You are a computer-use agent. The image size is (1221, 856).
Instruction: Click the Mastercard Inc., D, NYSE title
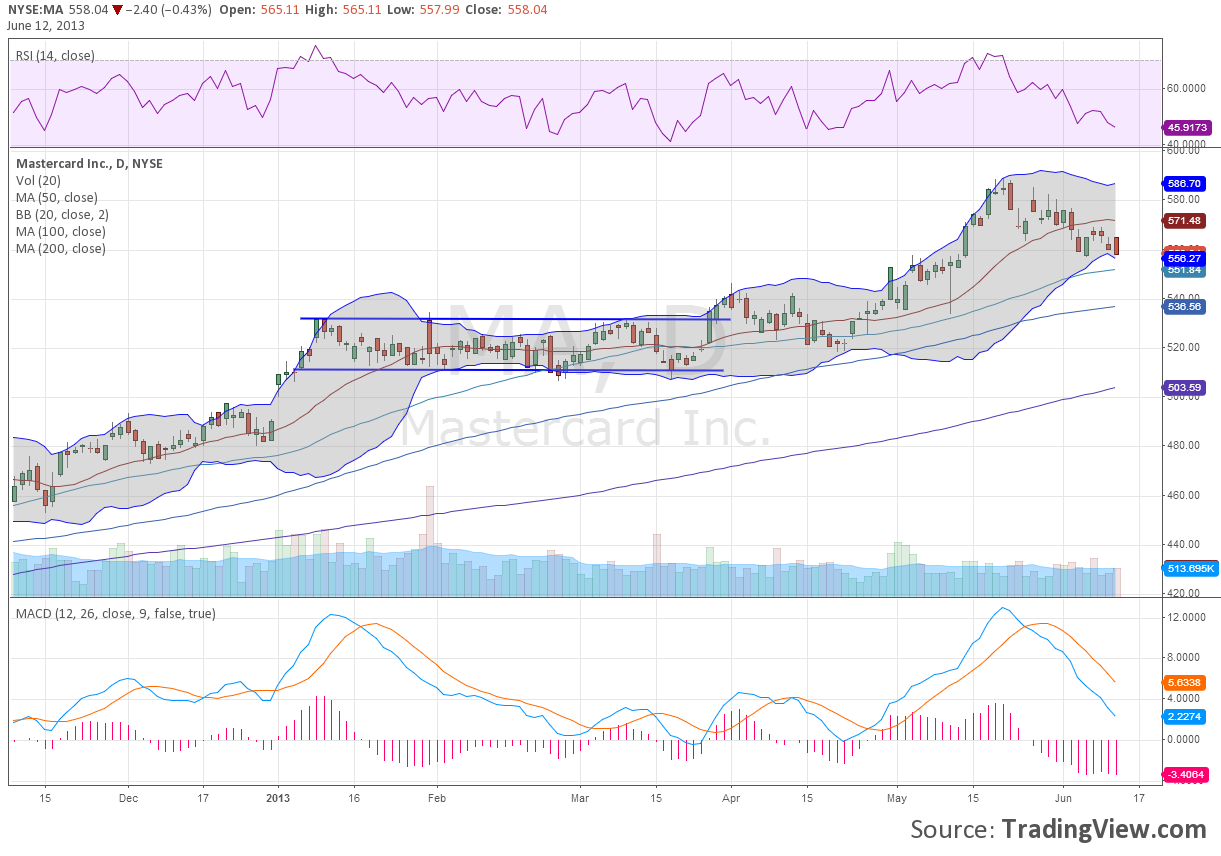(89, 163)
